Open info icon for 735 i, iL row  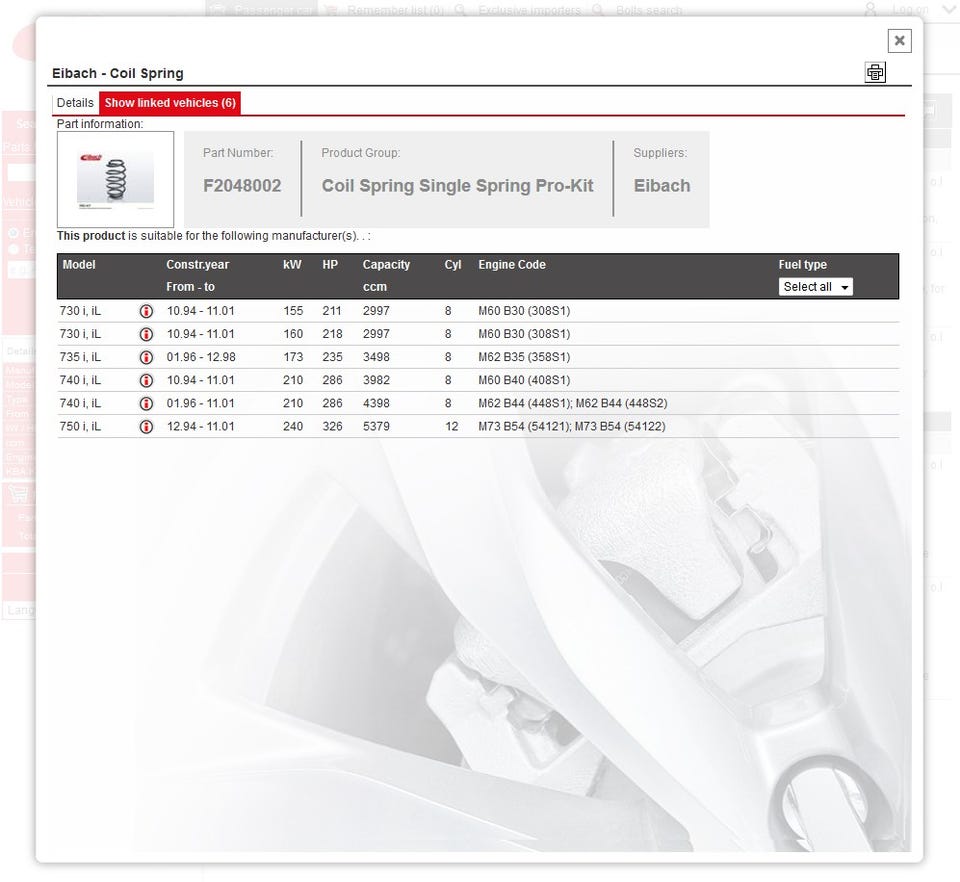(x=146, y=357)
